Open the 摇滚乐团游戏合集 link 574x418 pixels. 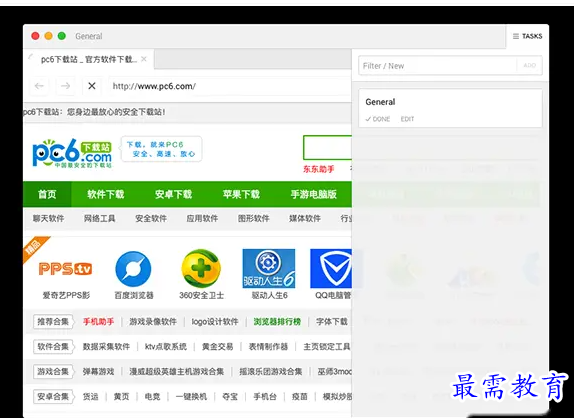pos(271,372)
